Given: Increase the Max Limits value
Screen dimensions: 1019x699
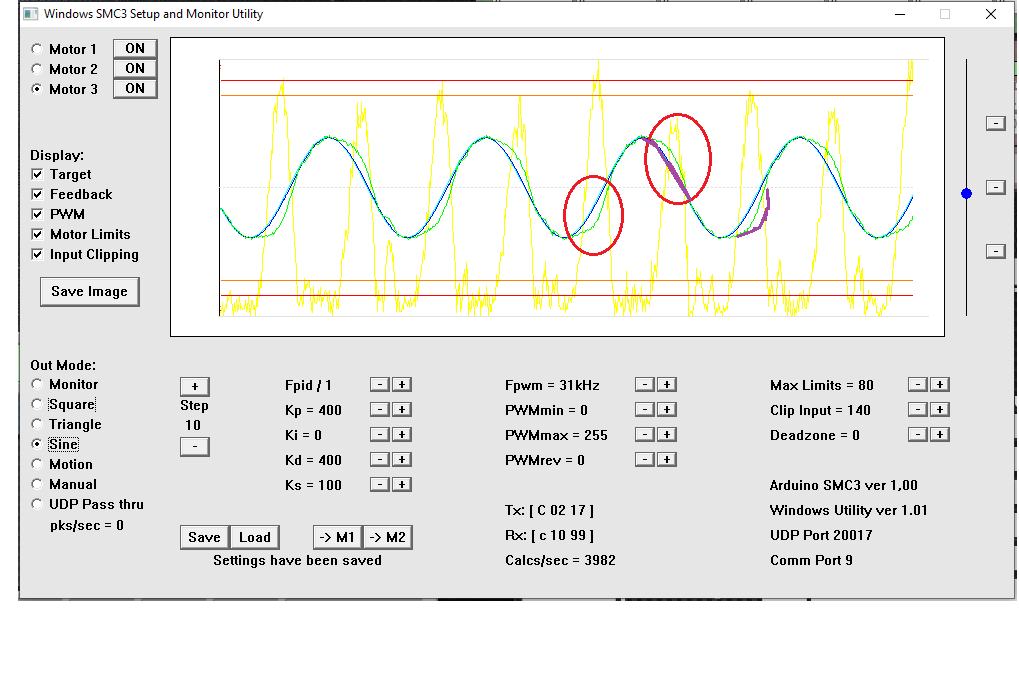Looking at the screenshot, I should click(x=940, y=384).
